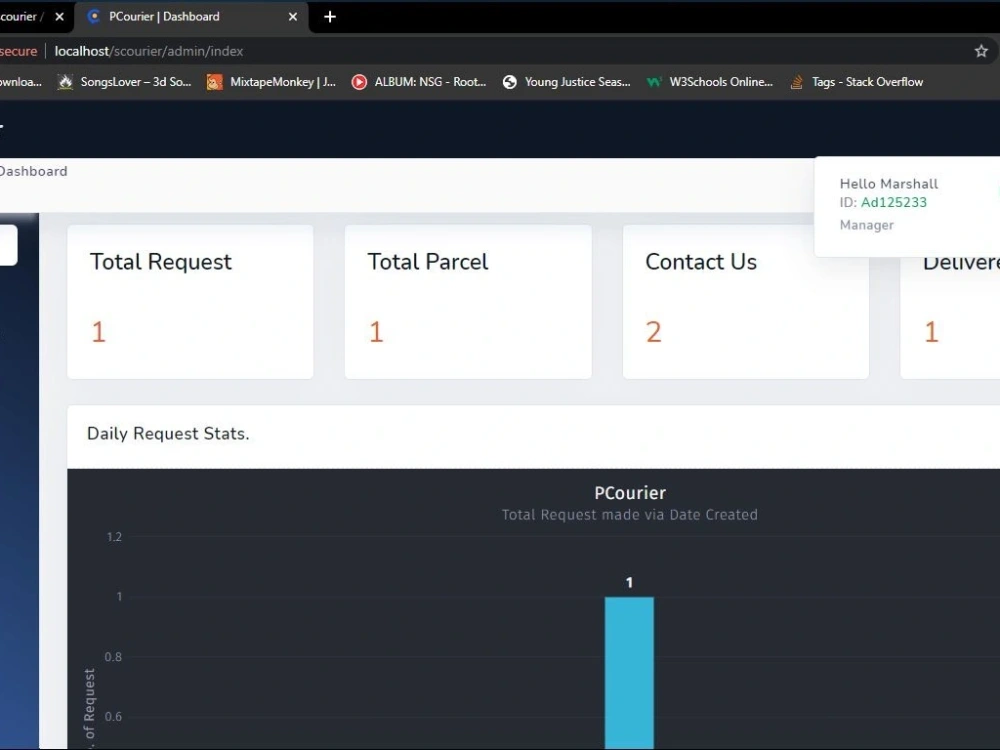
Task: Click the Total Parcel count 1
Action: pos(376,332)
